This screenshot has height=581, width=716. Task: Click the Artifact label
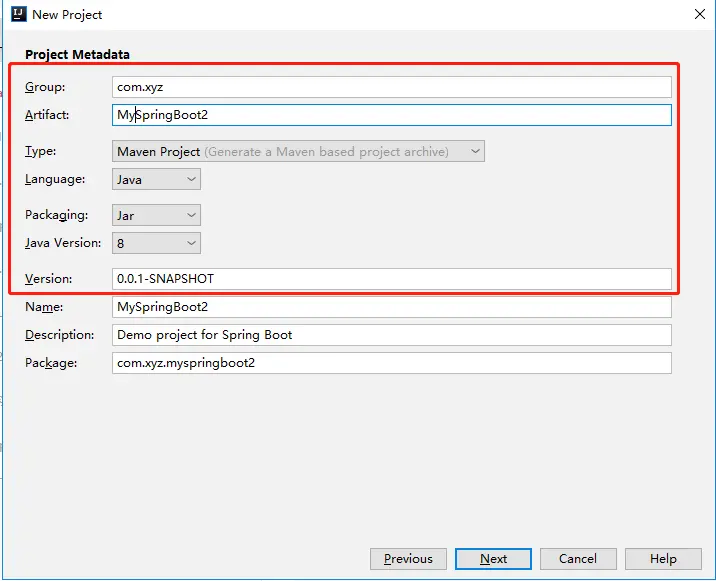[x=47, y=115]
